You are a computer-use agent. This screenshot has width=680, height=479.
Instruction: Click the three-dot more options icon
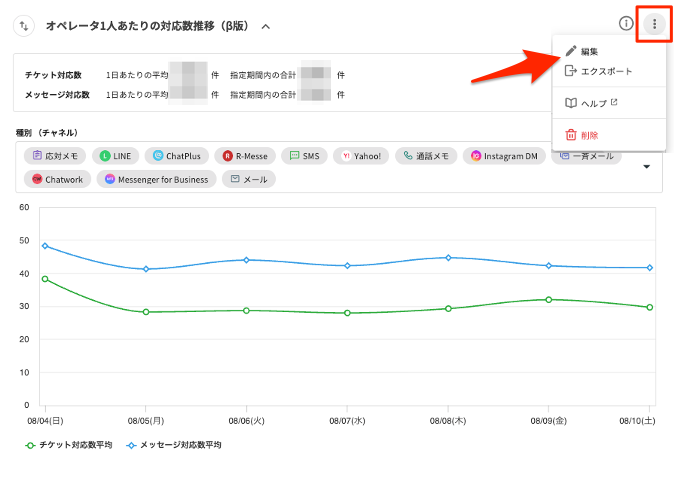pos(654,24)
